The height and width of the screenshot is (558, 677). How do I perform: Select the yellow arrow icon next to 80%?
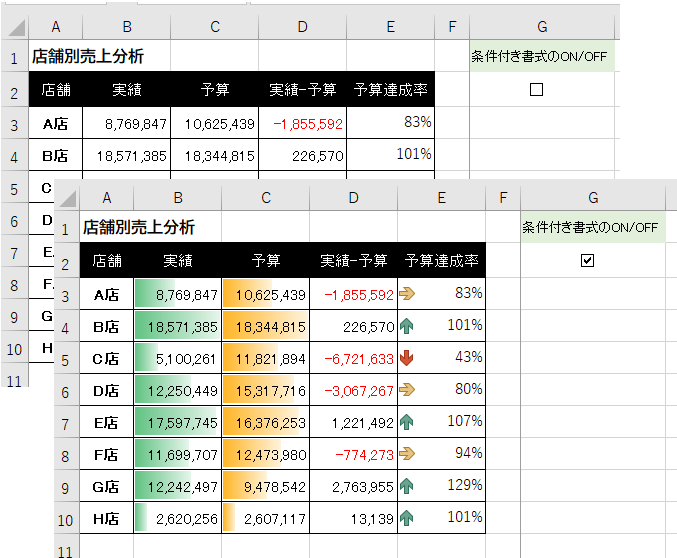[x=408, y=390]
